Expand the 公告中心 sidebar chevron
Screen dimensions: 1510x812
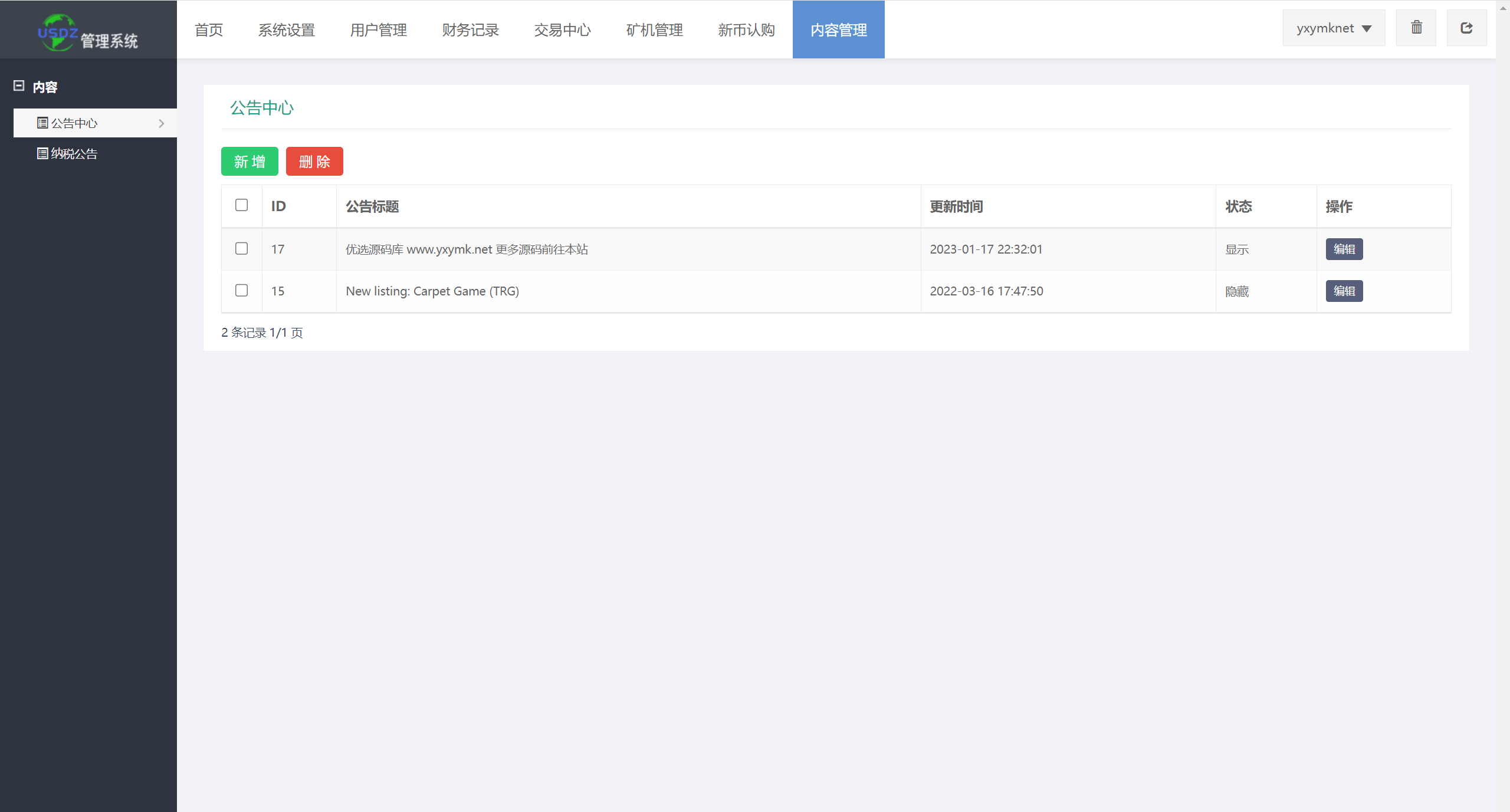pyautogui.click(x=161, y=123)
